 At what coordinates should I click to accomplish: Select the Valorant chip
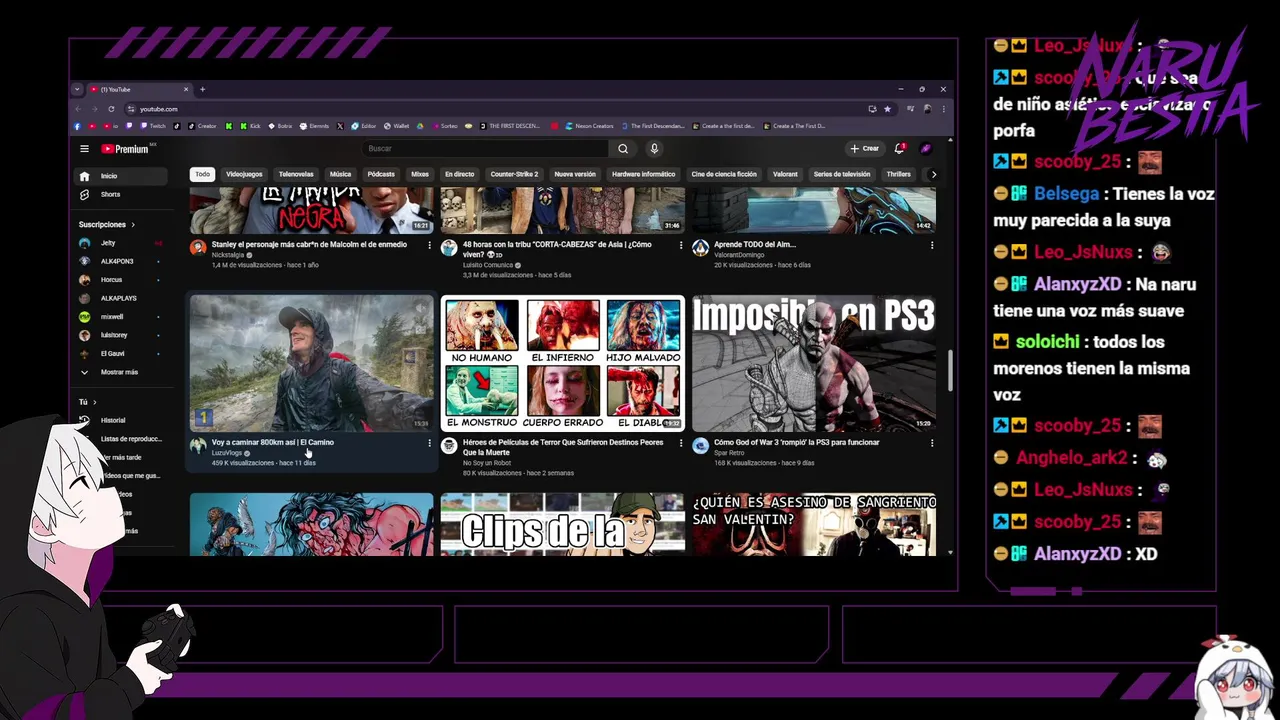[x=785, y=174]
